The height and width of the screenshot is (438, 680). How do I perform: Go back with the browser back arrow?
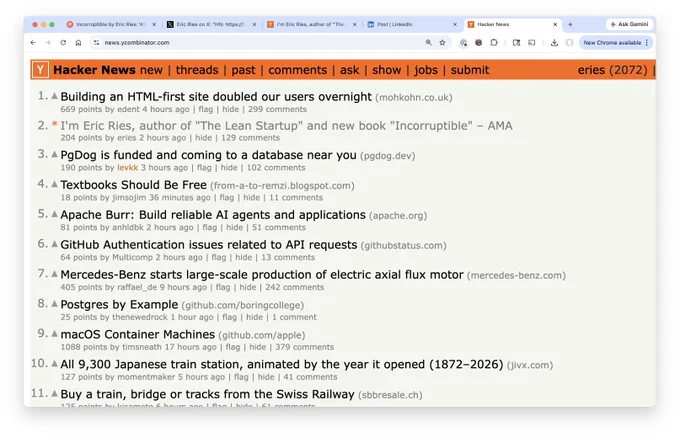33,42
